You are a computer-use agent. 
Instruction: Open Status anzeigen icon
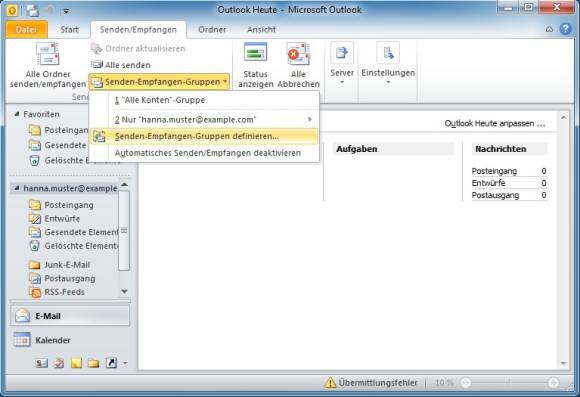click(255, 53)
